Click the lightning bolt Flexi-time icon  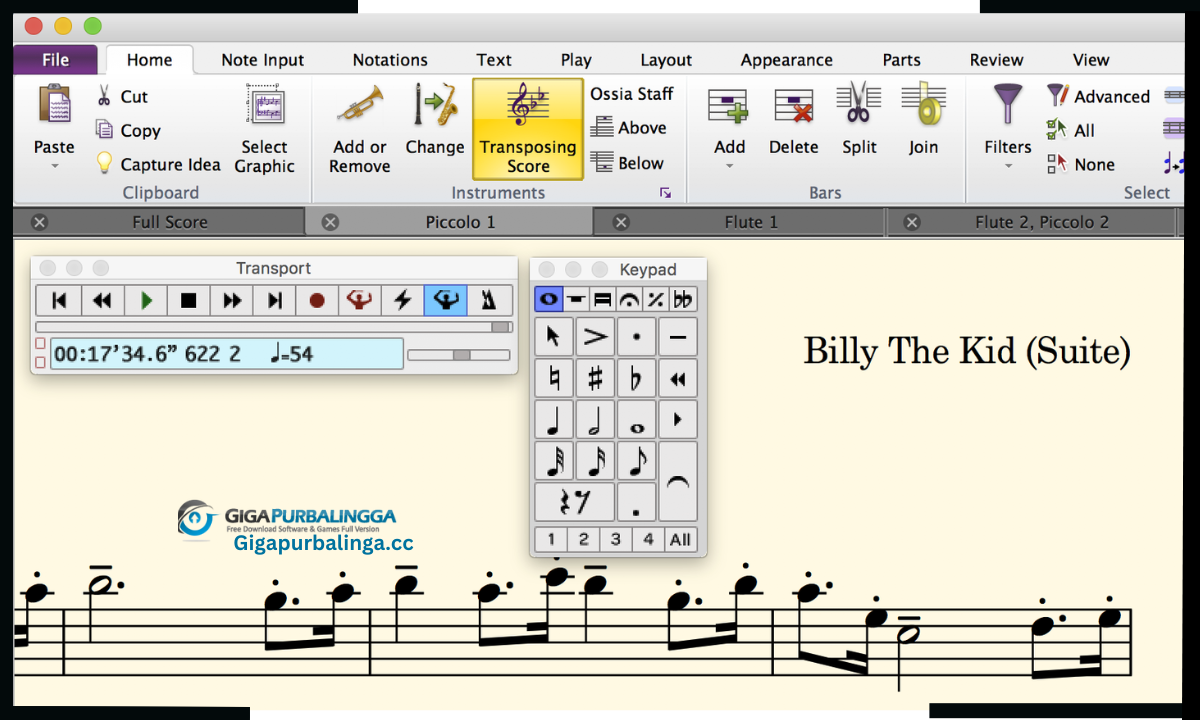click(x=403, y=300)
